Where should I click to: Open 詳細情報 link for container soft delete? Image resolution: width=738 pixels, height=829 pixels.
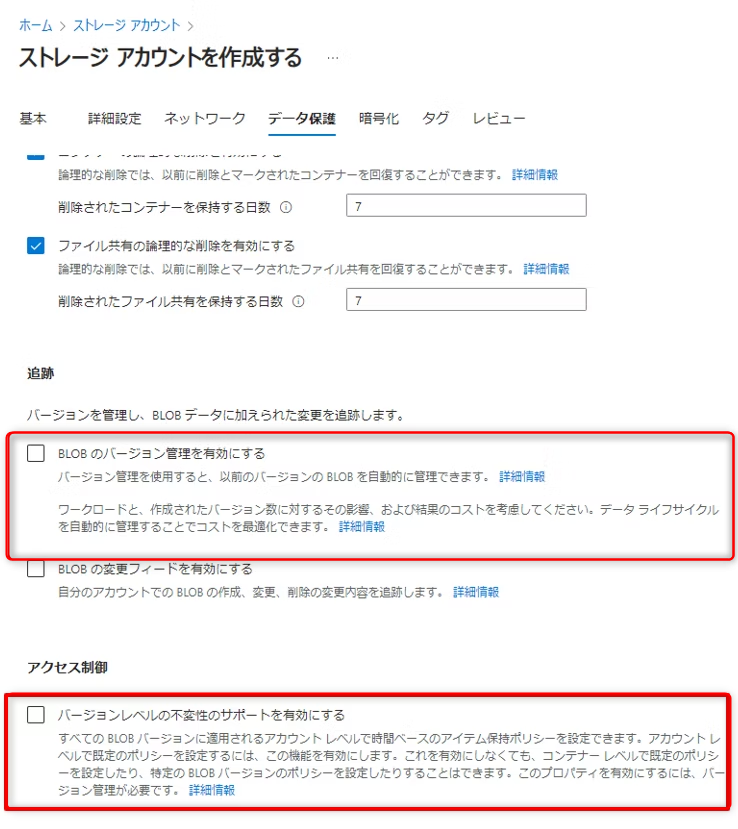coord(535,174)
